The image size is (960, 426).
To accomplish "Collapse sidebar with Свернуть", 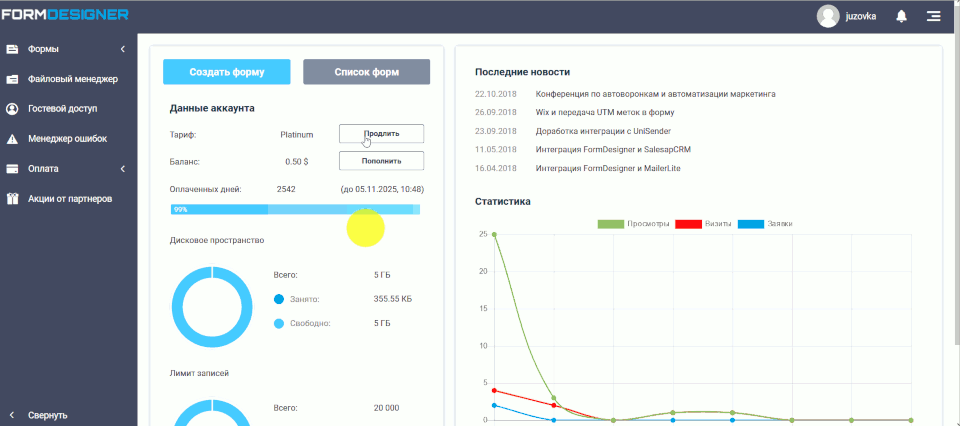I will pos(47,414).
